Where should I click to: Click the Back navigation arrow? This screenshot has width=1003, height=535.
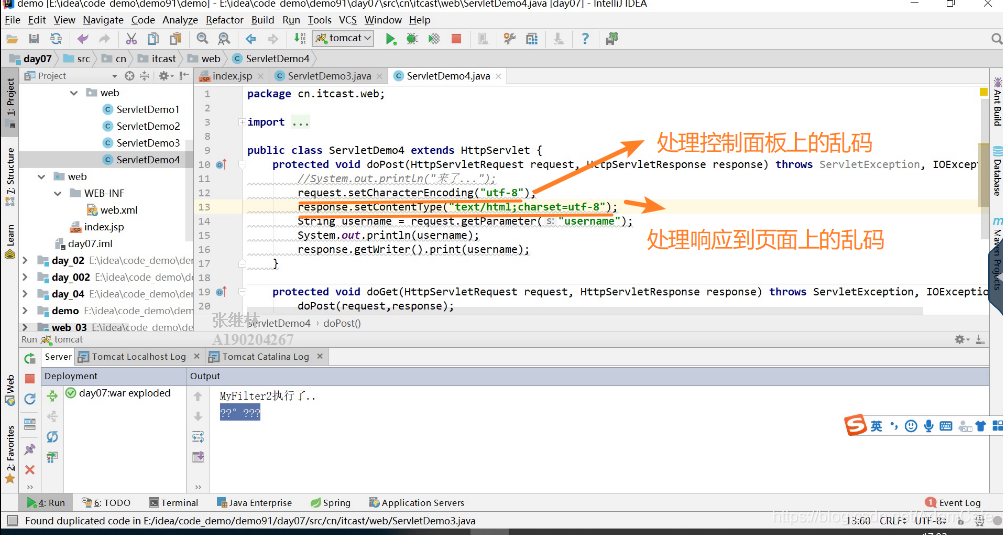(251, 39)
